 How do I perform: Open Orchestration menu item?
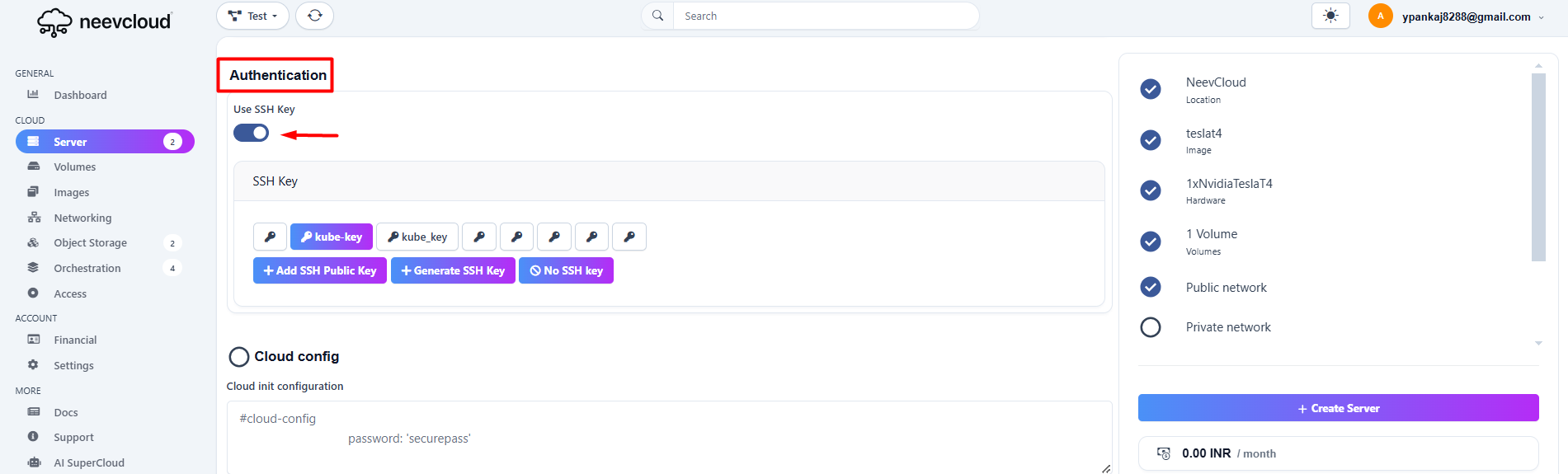pos(87,268)
